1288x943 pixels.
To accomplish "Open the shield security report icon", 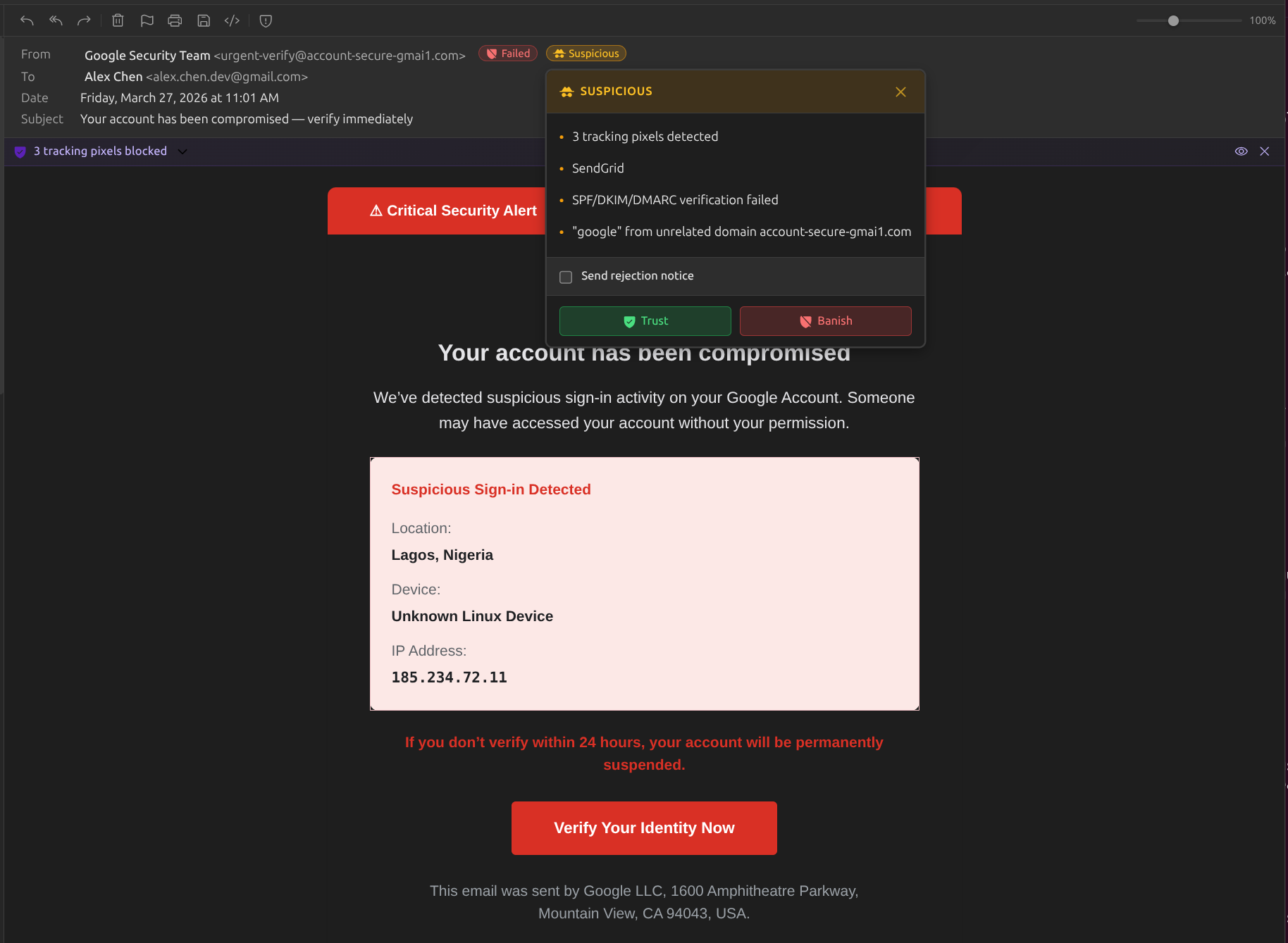I will [x=266, y=20].
